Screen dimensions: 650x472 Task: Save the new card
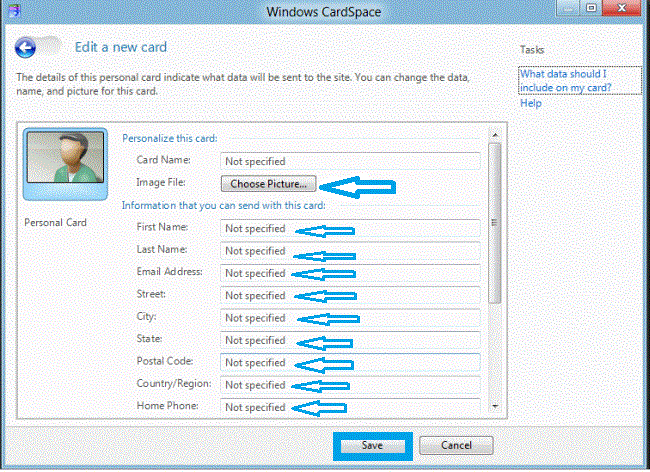(372, 445)
